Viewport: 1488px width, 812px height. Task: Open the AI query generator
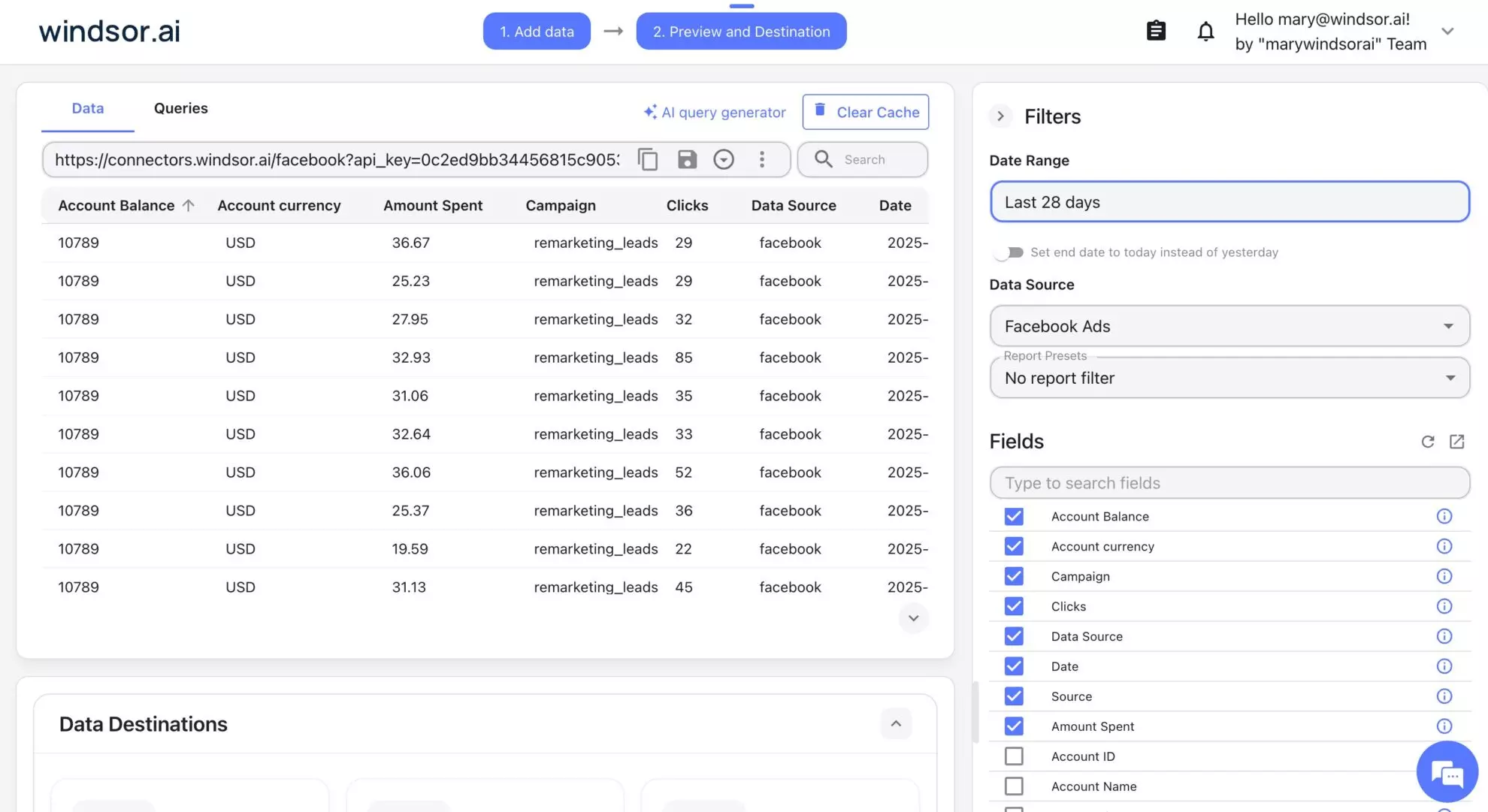[x=715, y=112]
